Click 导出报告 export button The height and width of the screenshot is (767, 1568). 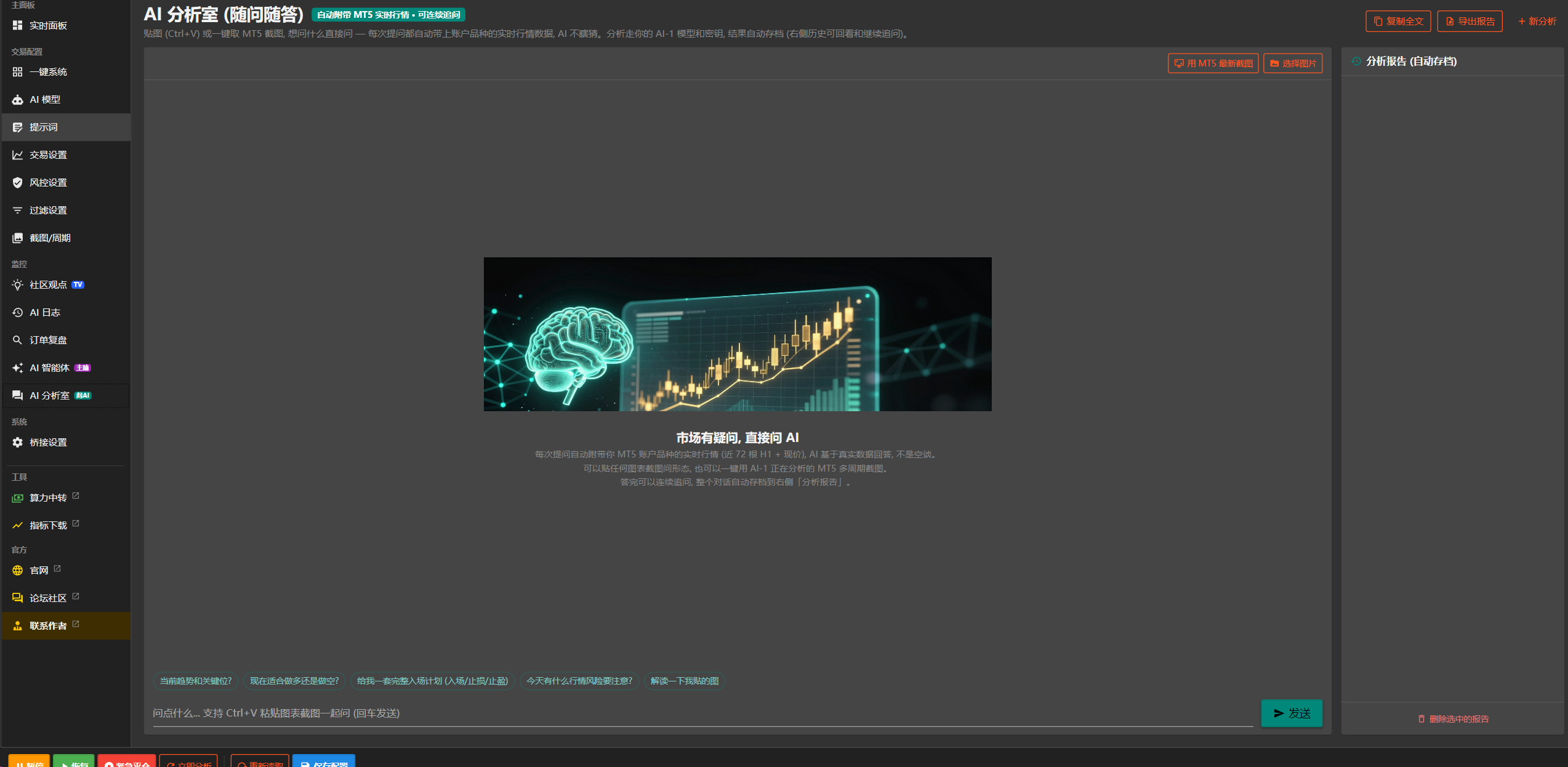1469,21
